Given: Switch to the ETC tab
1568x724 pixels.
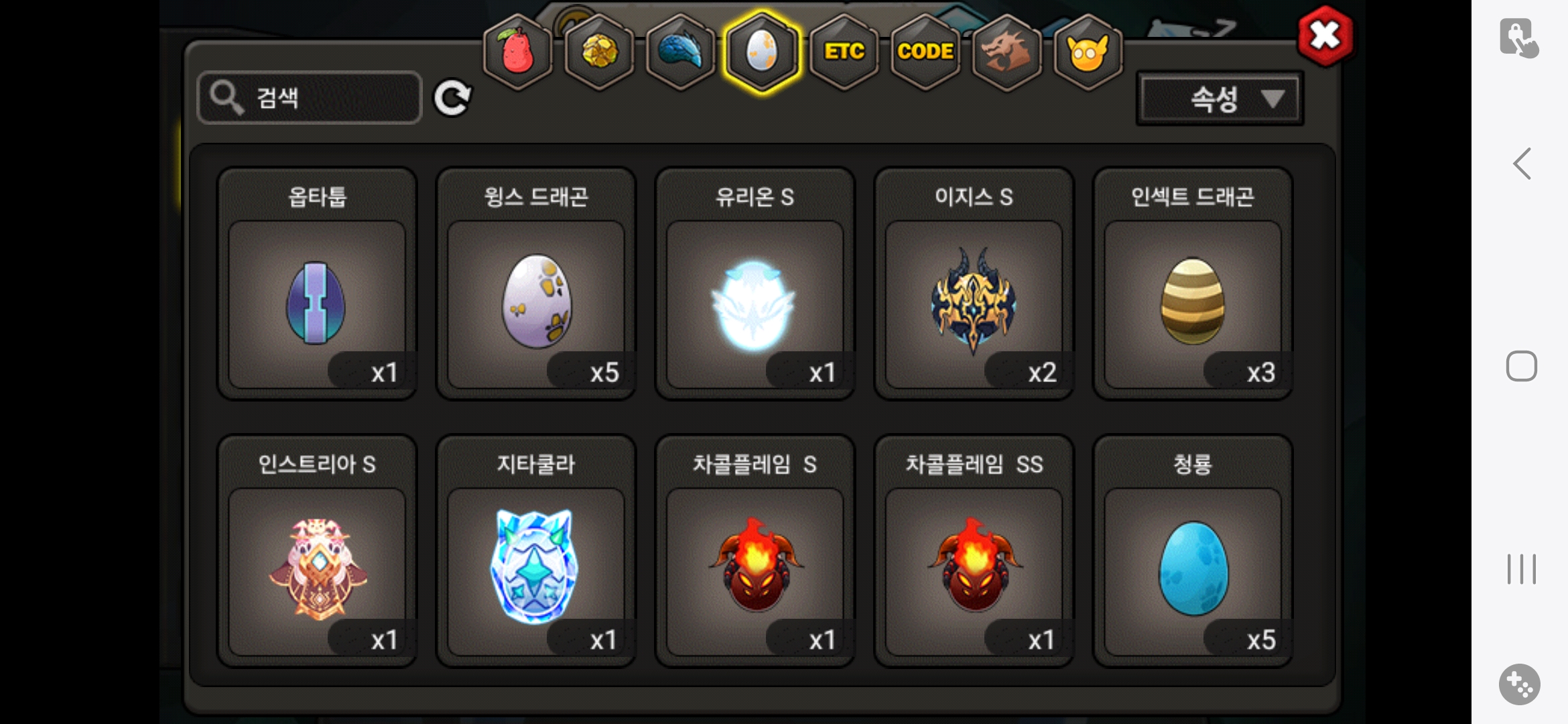Looking at the screenshot, I should click(844, 52).
